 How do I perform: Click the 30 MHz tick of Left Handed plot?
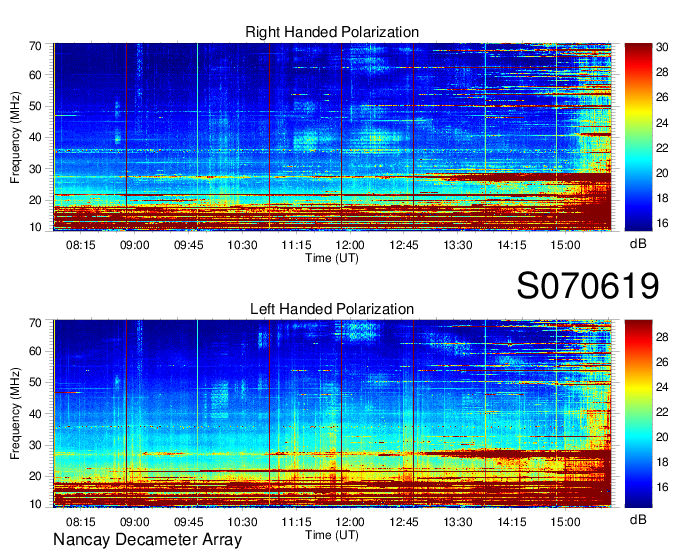tap(35, 445)
